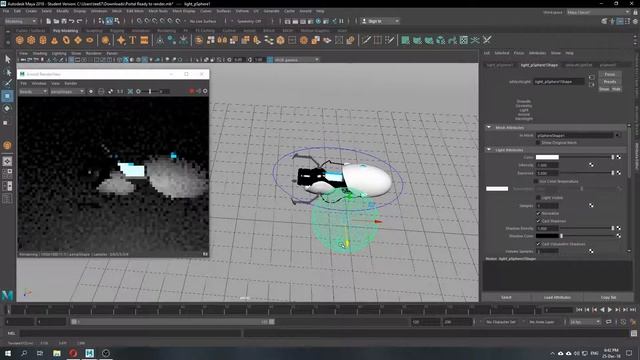The height and width of the screenshot is (360, 640).
Task: Open the Render menu in Arnold RenderView
Action: pos(71,83)
